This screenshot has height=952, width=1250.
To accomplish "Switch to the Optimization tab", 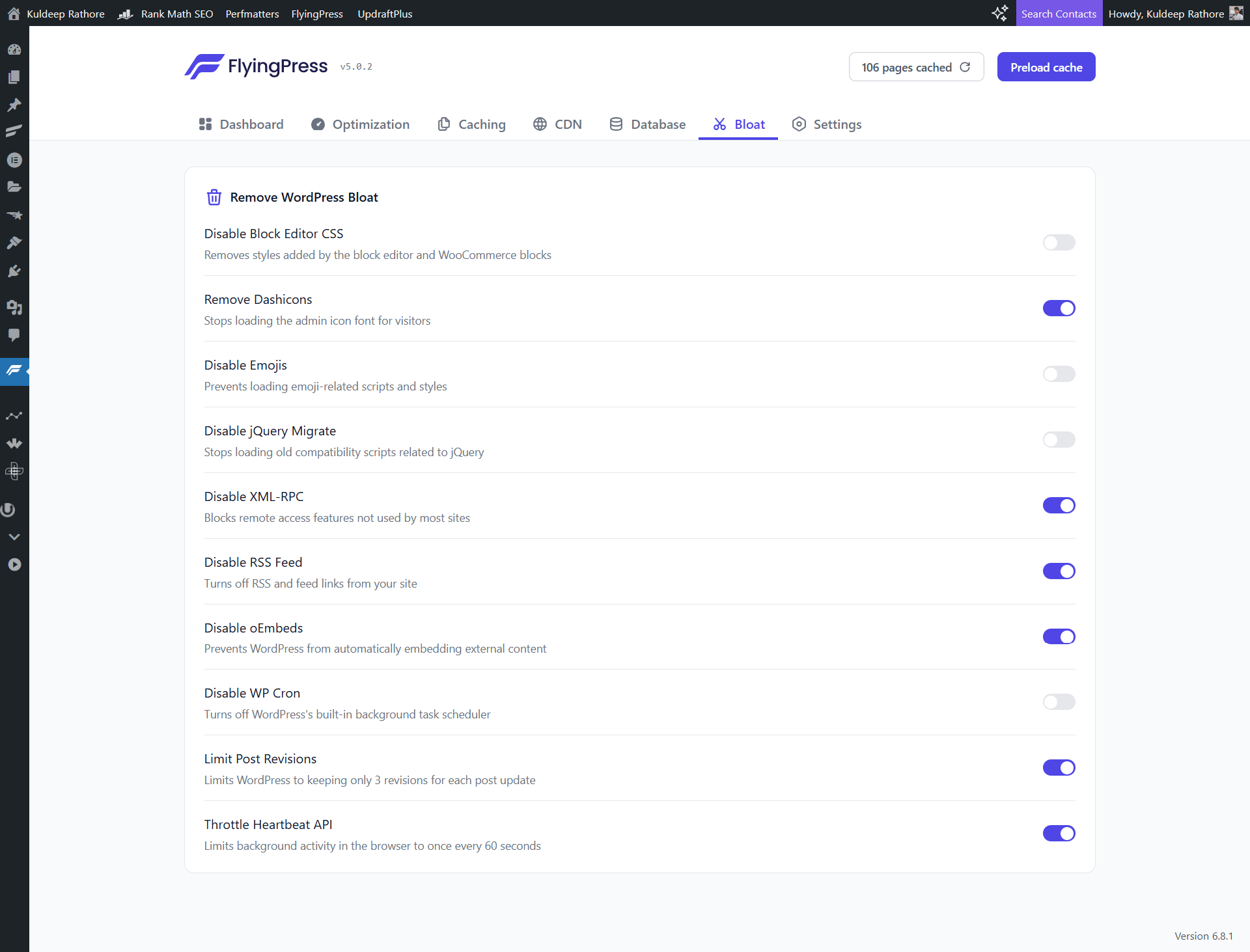I will point(360,124).
